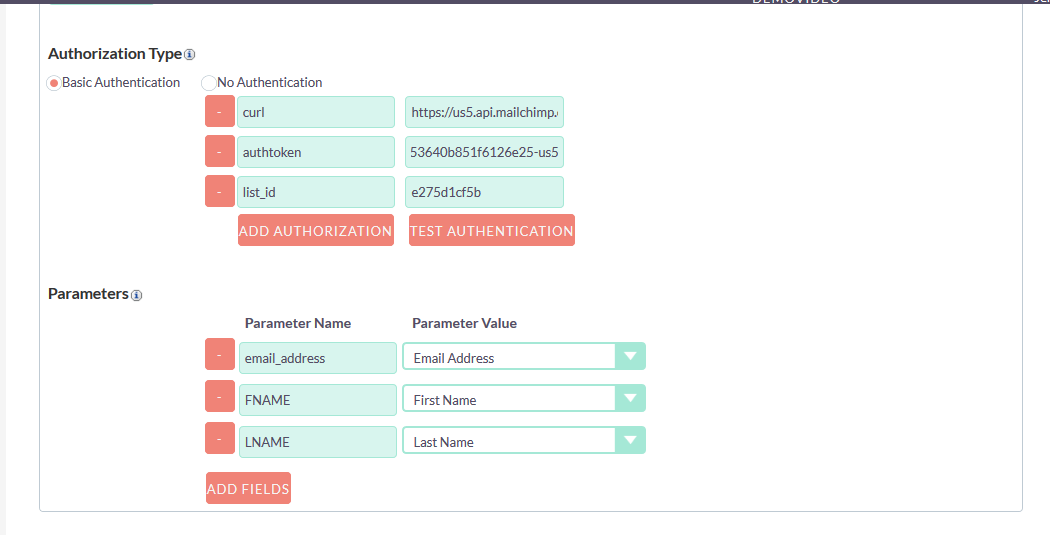This screenshot has width=1050, height=535.
Task: Remove the FNAME parameter row
Action: pos(220,396)
